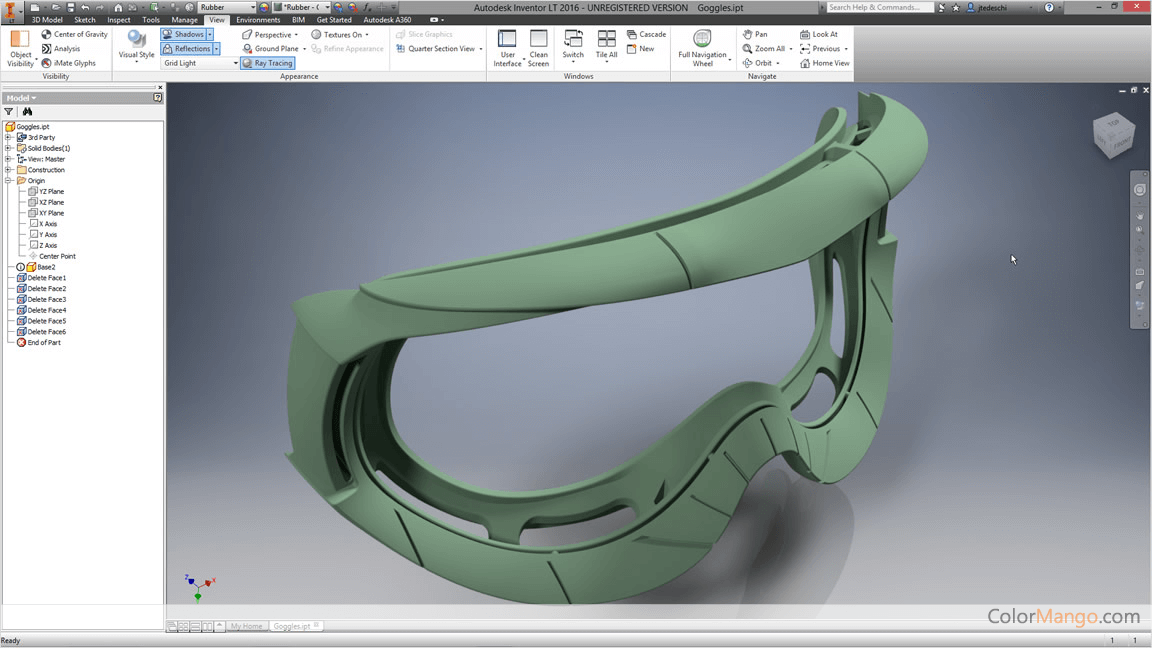Toggle Shadows off

click(x=183, y=34)
